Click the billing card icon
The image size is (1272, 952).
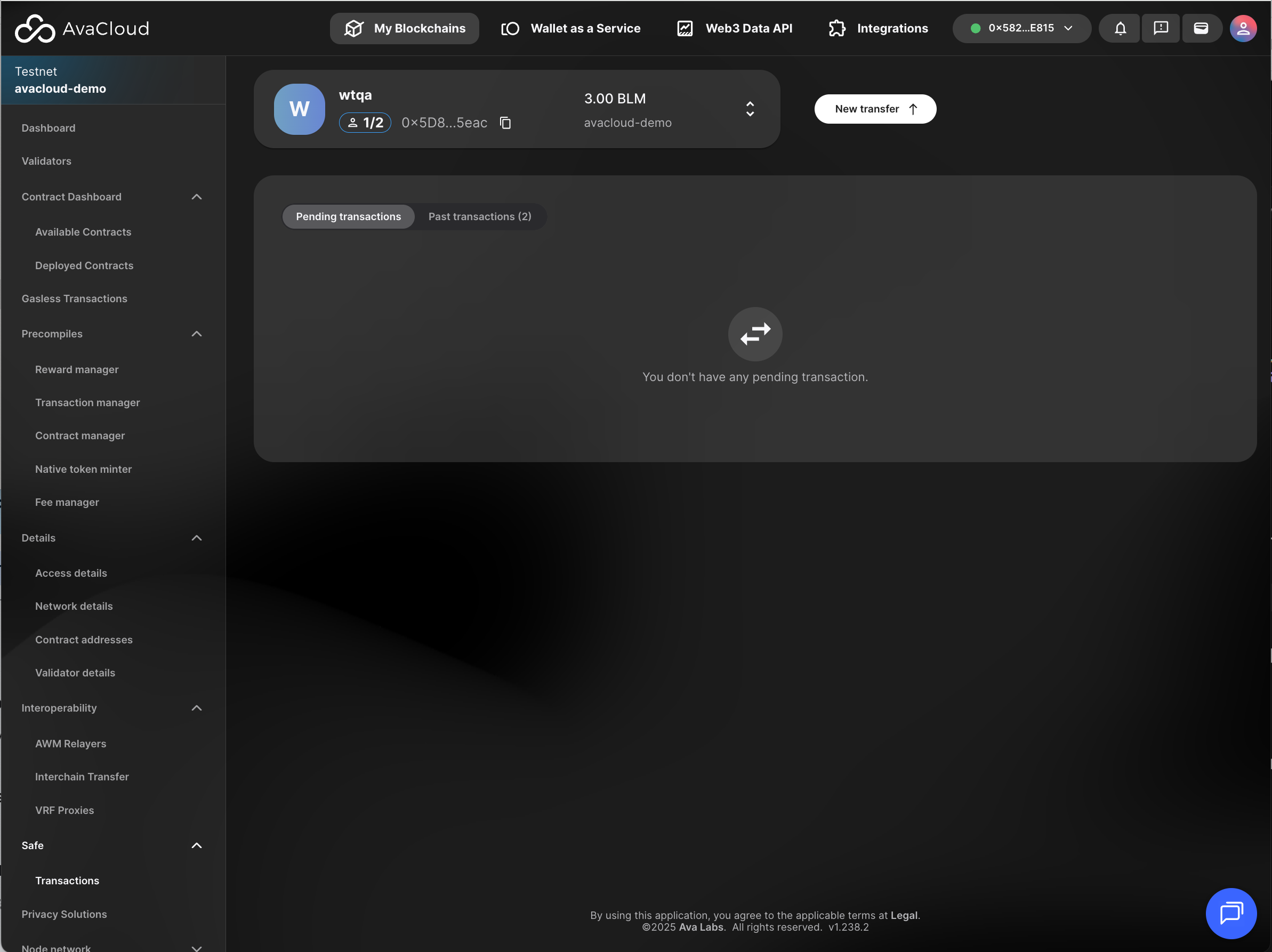(x=1200, y=28)
